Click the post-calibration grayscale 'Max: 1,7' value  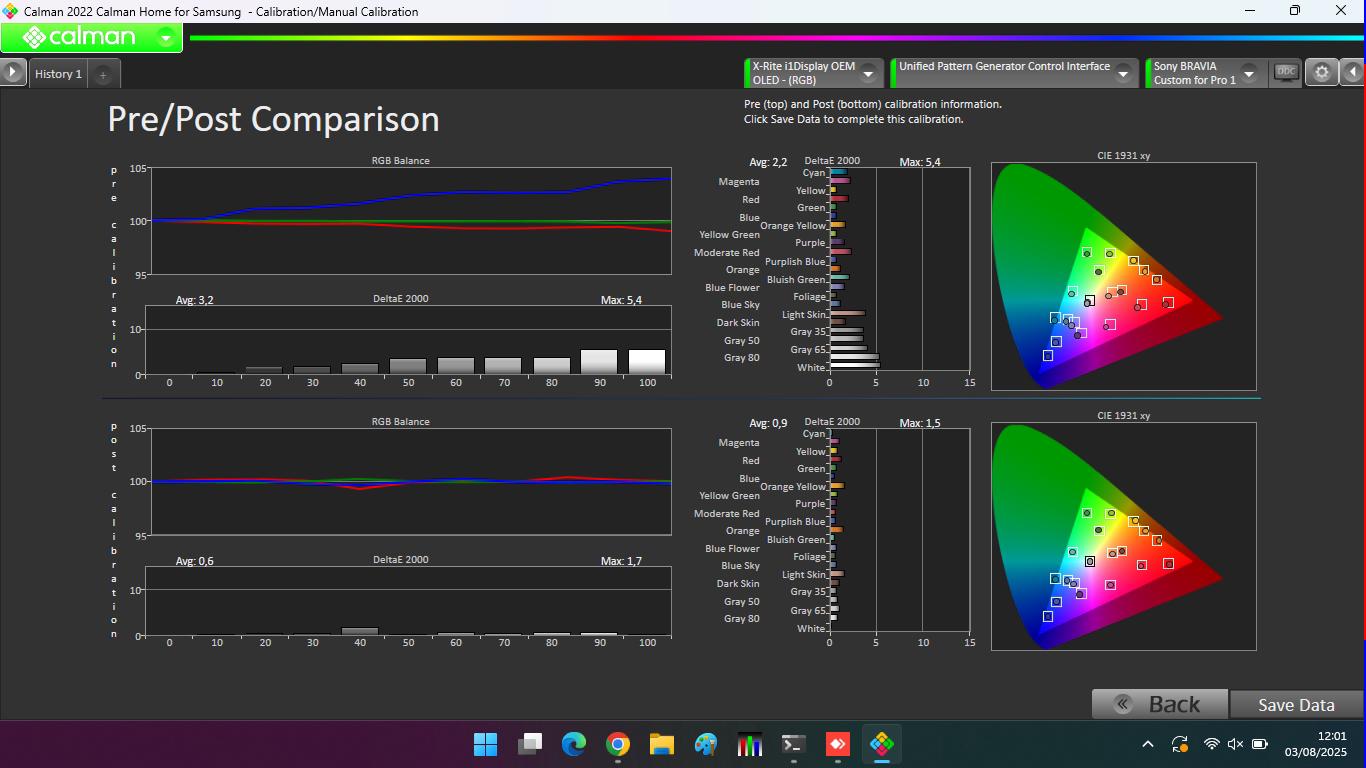click(621, 561)
